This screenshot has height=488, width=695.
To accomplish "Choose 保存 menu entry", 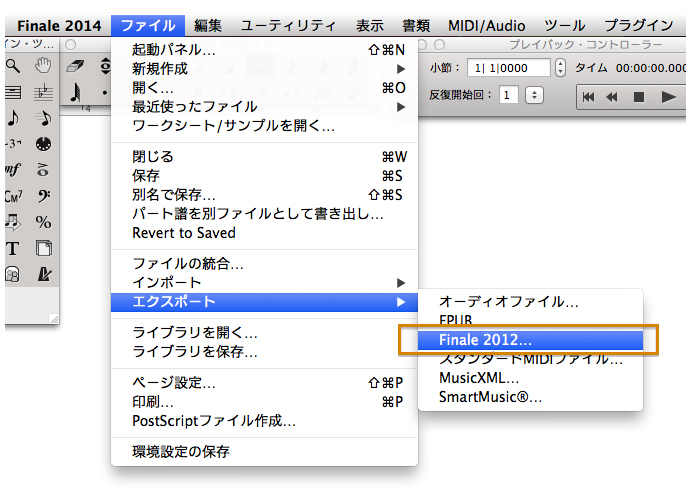I will click(265, 176).
